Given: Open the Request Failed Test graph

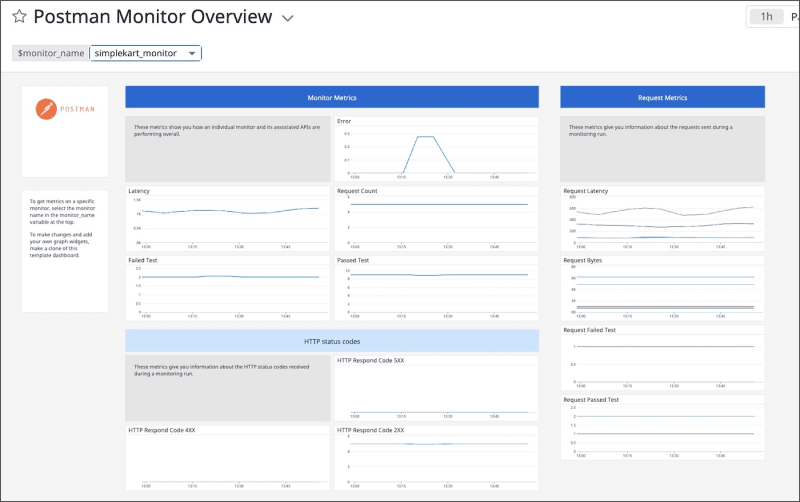Looking at the screenshot, I should pyautogui.click(x=662, y=358).
